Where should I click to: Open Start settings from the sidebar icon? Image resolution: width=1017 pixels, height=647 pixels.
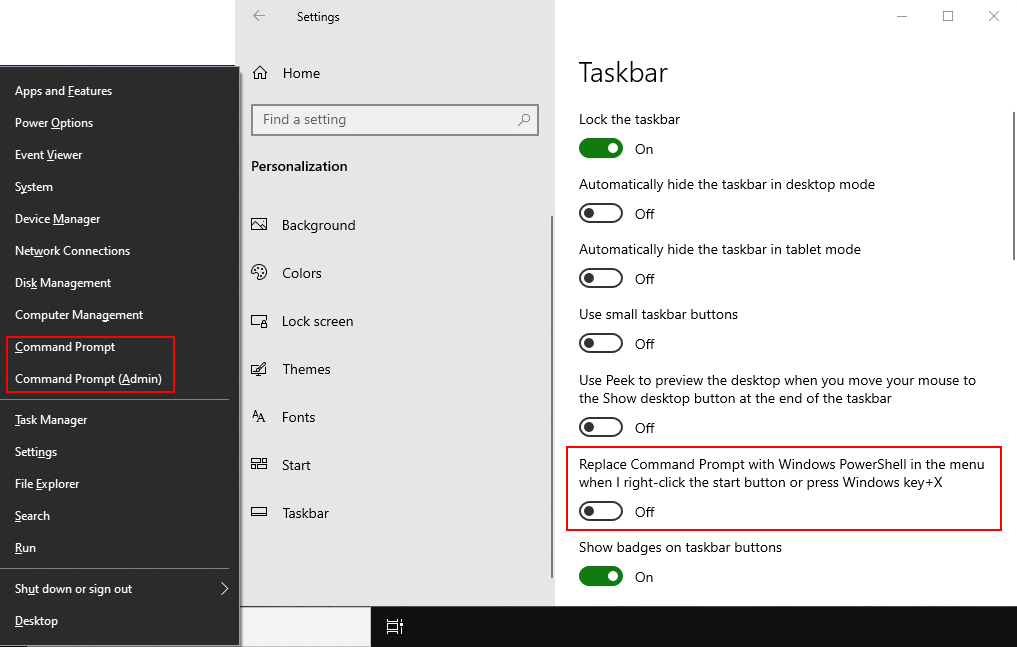click(x=261, y=465)
